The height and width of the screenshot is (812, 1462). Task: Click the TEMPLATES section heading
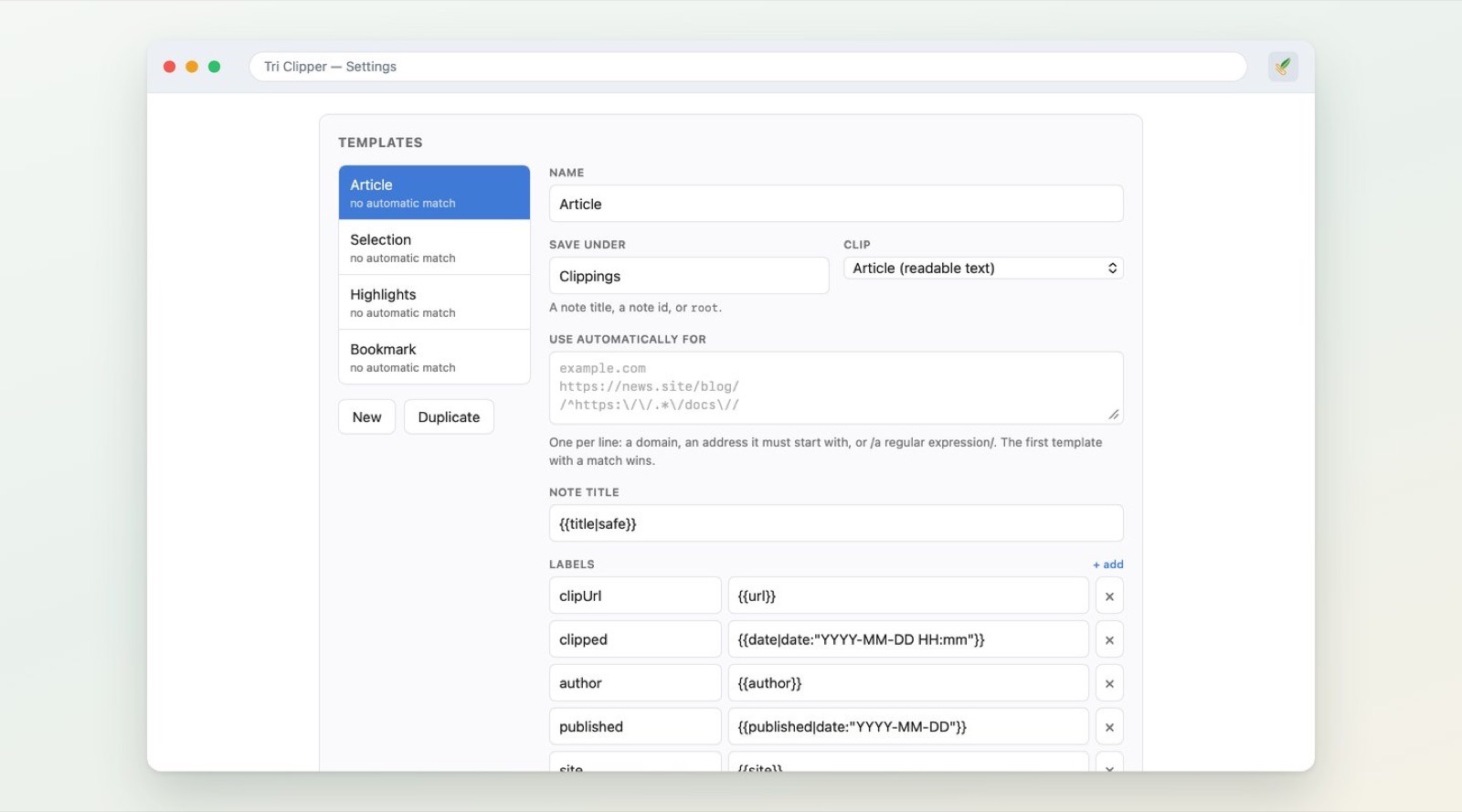click(380, 142)
